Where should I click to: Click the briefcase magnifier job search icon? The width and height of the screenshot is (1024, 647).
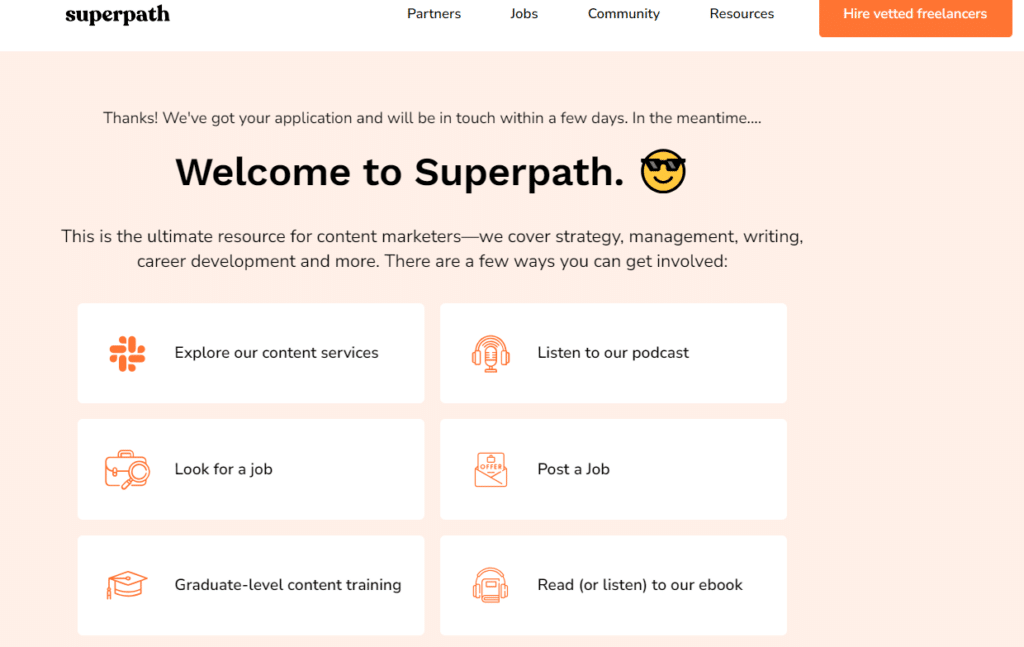click(127, 469)
